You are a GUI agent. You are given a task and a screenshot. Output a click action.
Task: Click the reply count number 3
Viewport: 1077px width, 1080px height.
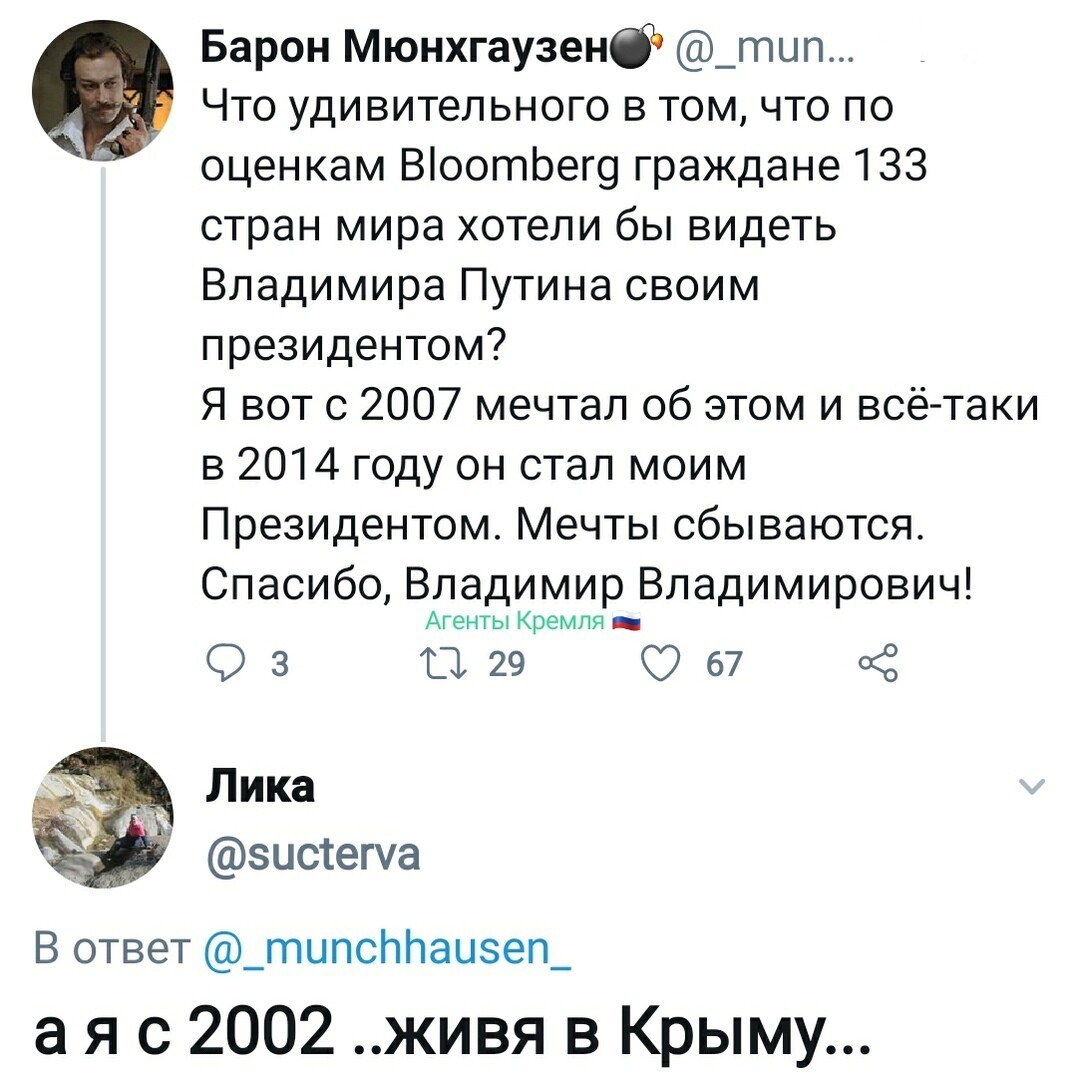279,664
